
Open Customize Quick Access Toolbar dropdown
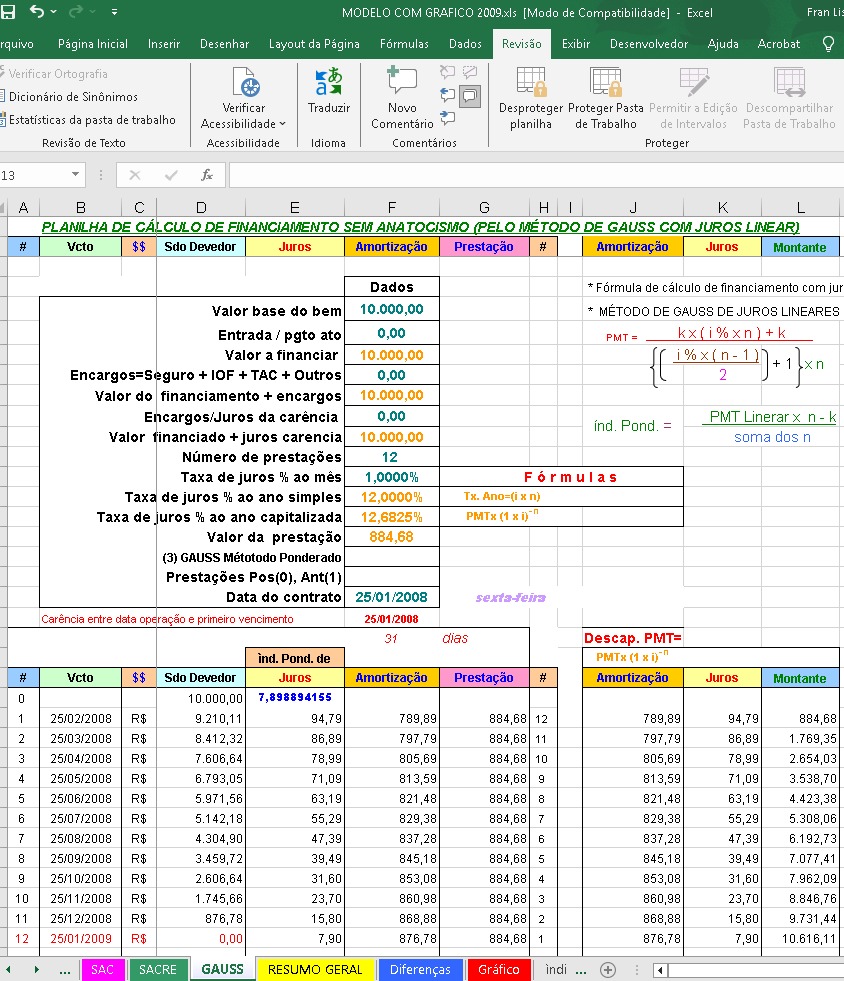point(113,13)
